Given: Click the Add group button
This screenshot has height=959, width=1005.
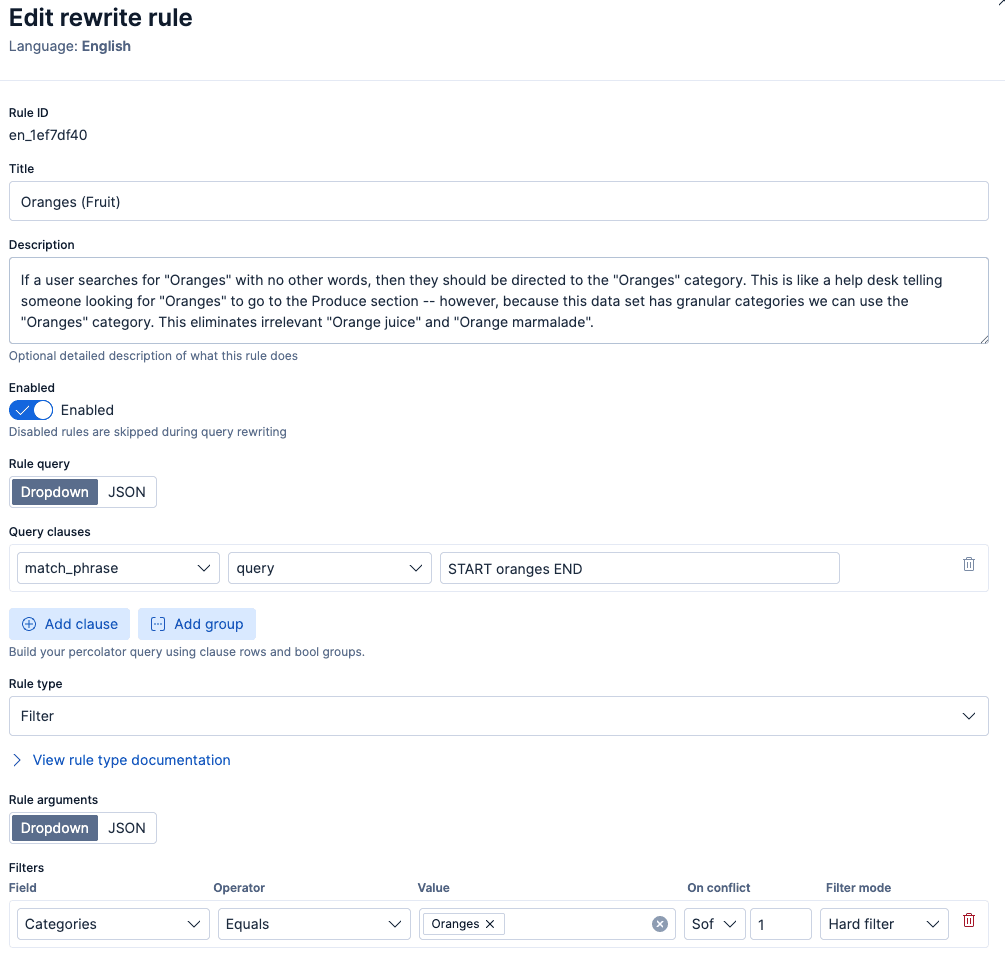Looking at the screenshot, I should point(196,623).
